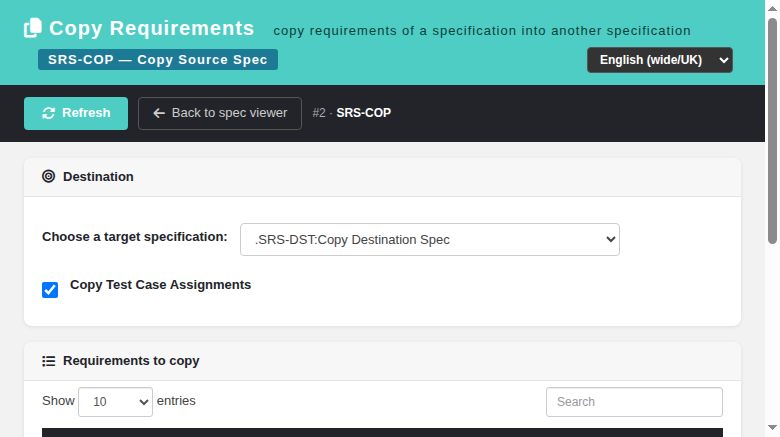The width and height of the screenshot is (780, 437).
Task: Click the Requirements to copy heading
Action: tap(131, 361)
